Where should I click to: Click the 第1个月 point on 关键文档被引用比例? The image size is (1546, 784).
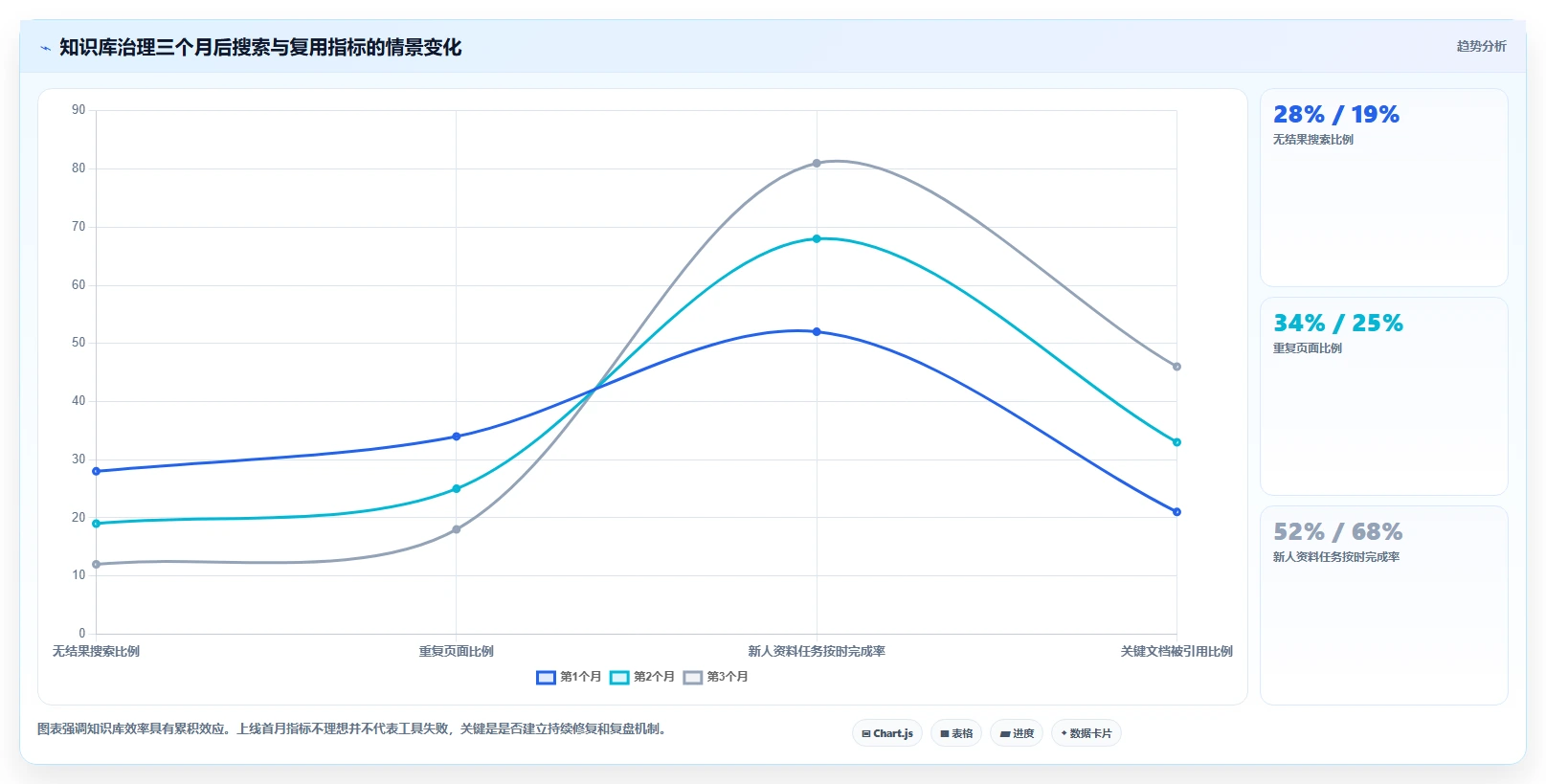(x=1176, y=512)
